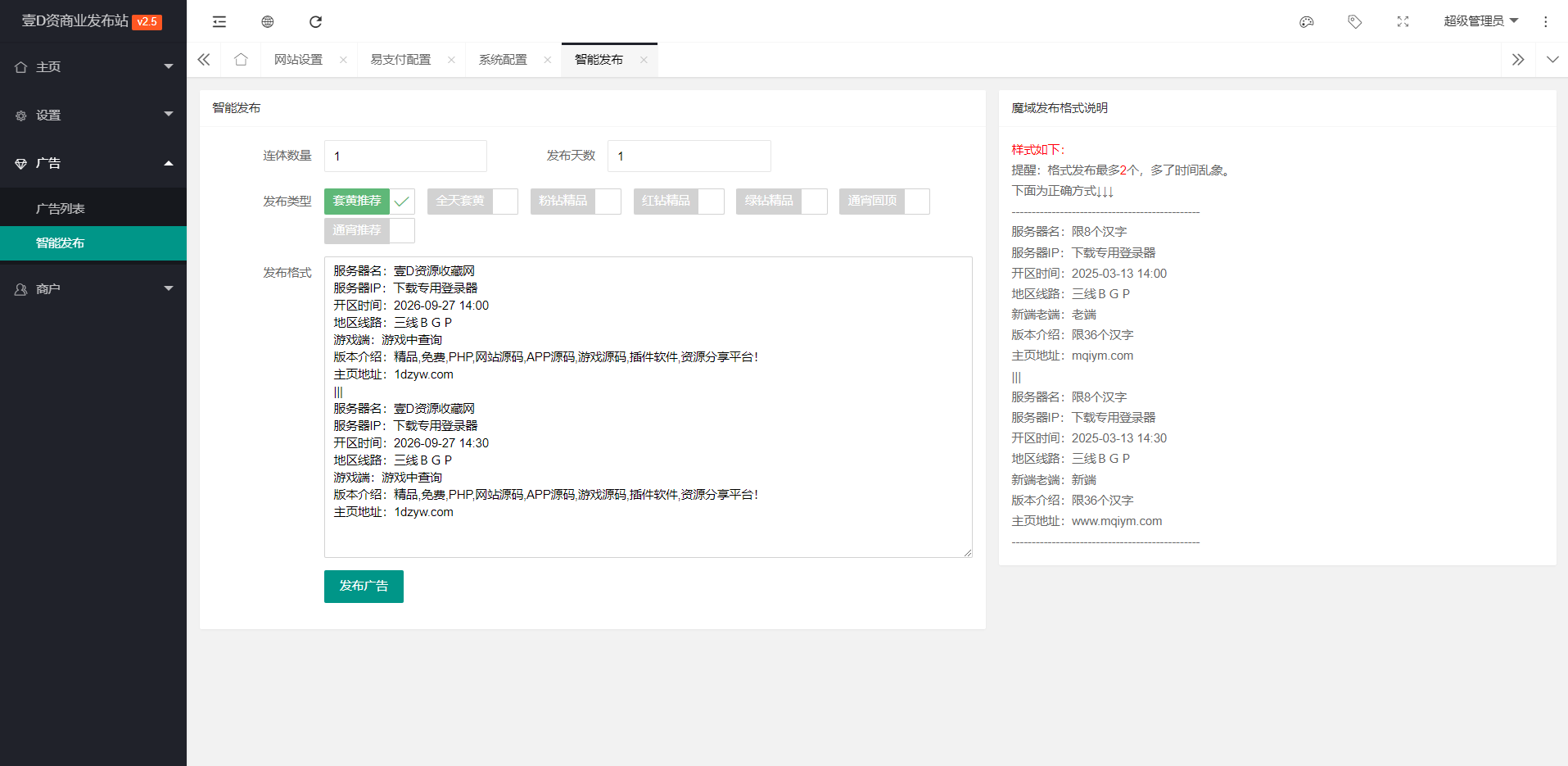Image resolution: width=1568 pixels, height=766 pixels.
Task: Check the 通宵推荐 publish type
Action: click(x=369, y=231)
